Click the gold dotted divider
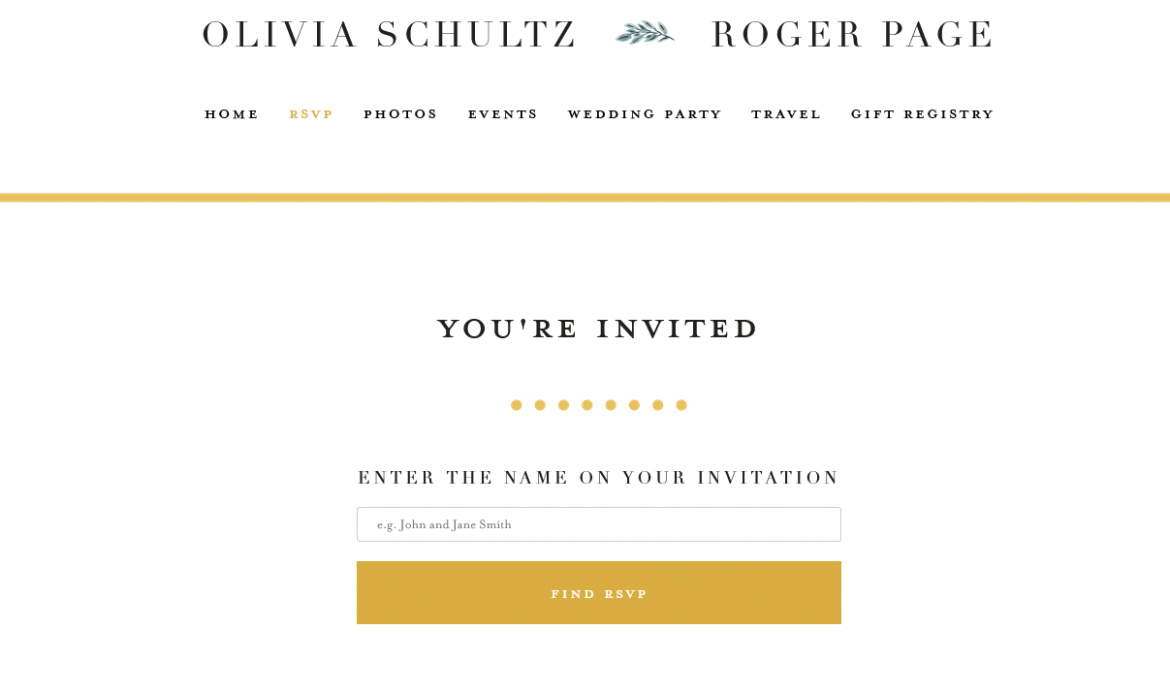The width and height of the screenshot is (1170, 692). [x=599, y=405]
